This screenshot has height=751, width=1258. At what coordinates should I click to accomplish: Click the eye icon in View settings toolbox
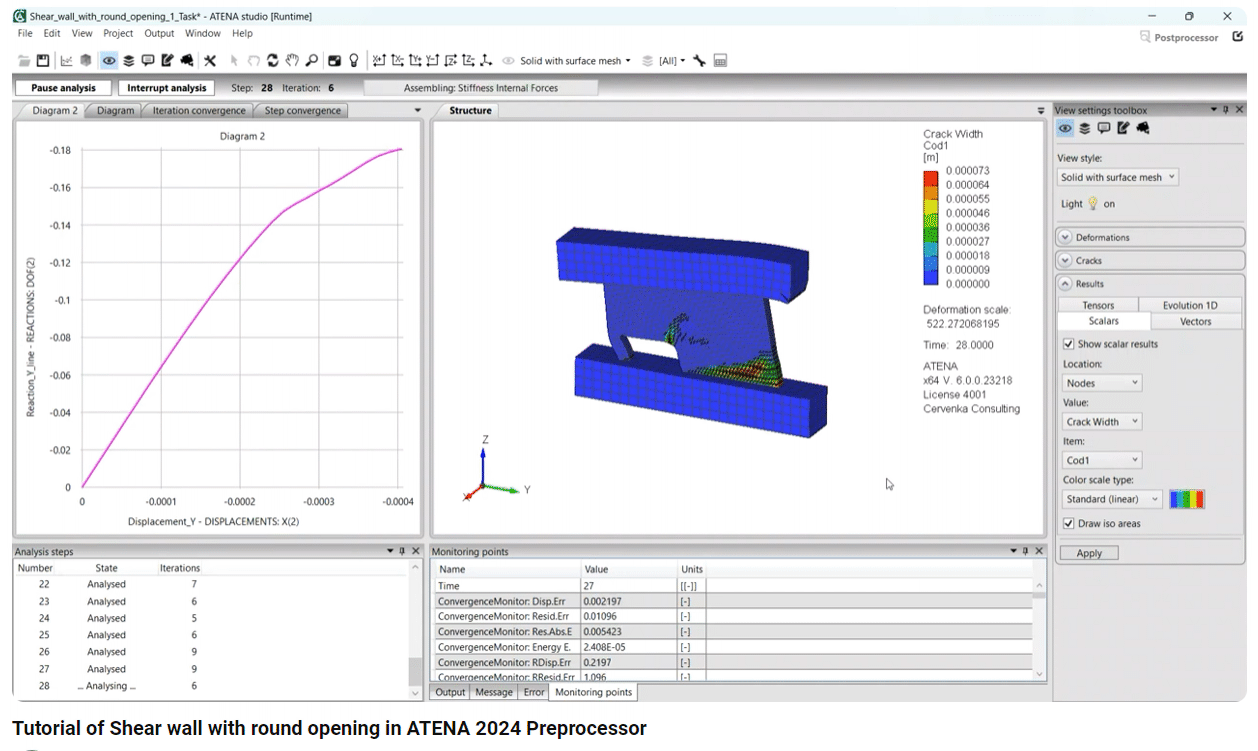[x=1065, y=128]
